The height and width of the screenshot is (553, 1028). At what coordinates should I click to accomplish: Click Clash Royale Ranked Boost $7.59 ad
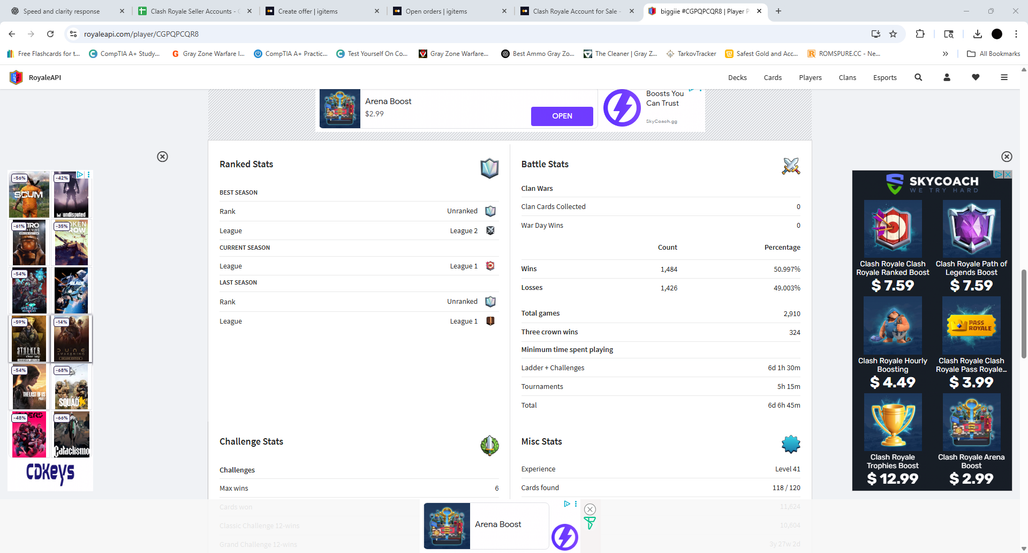pos(892,247)
